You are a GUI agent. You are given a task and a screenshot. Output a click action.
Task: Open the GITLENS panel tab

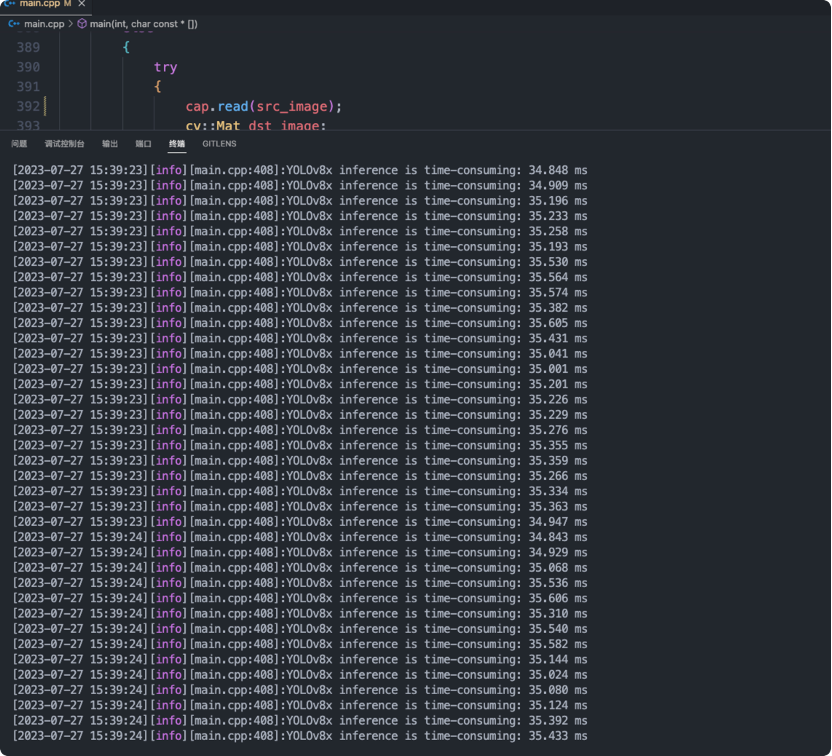pos(219,144)
